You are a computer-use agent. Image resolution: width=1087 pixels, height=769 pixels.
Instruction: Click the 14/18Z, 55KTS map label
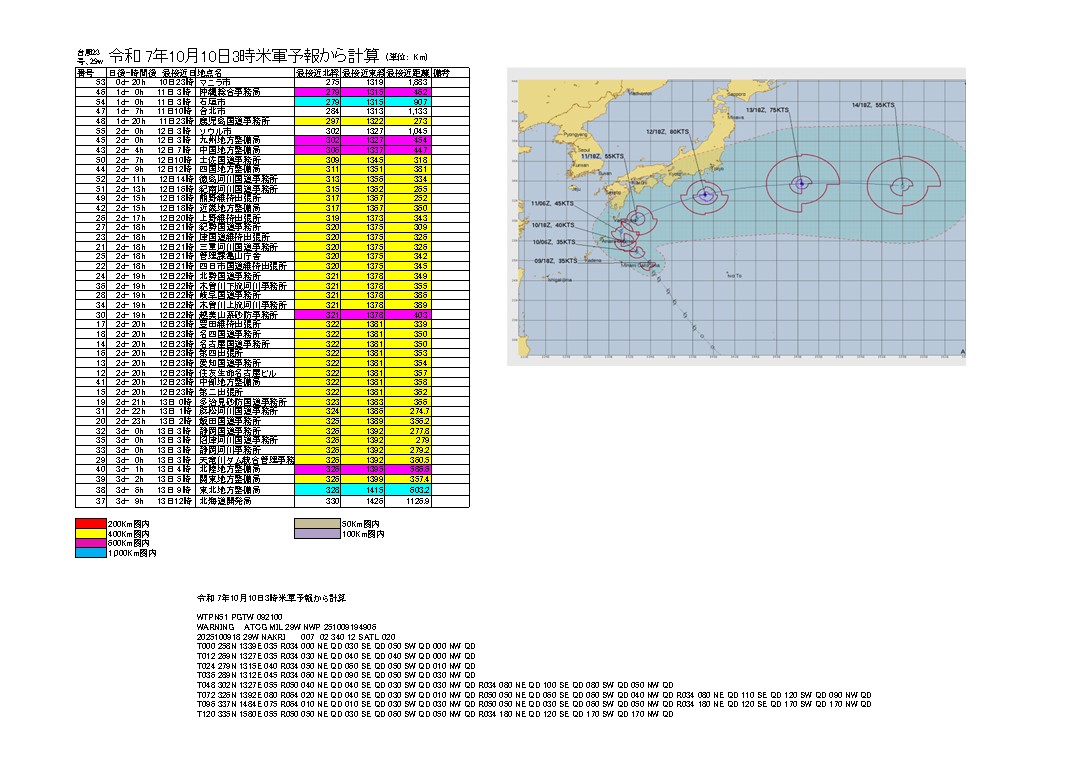(873, 104)
